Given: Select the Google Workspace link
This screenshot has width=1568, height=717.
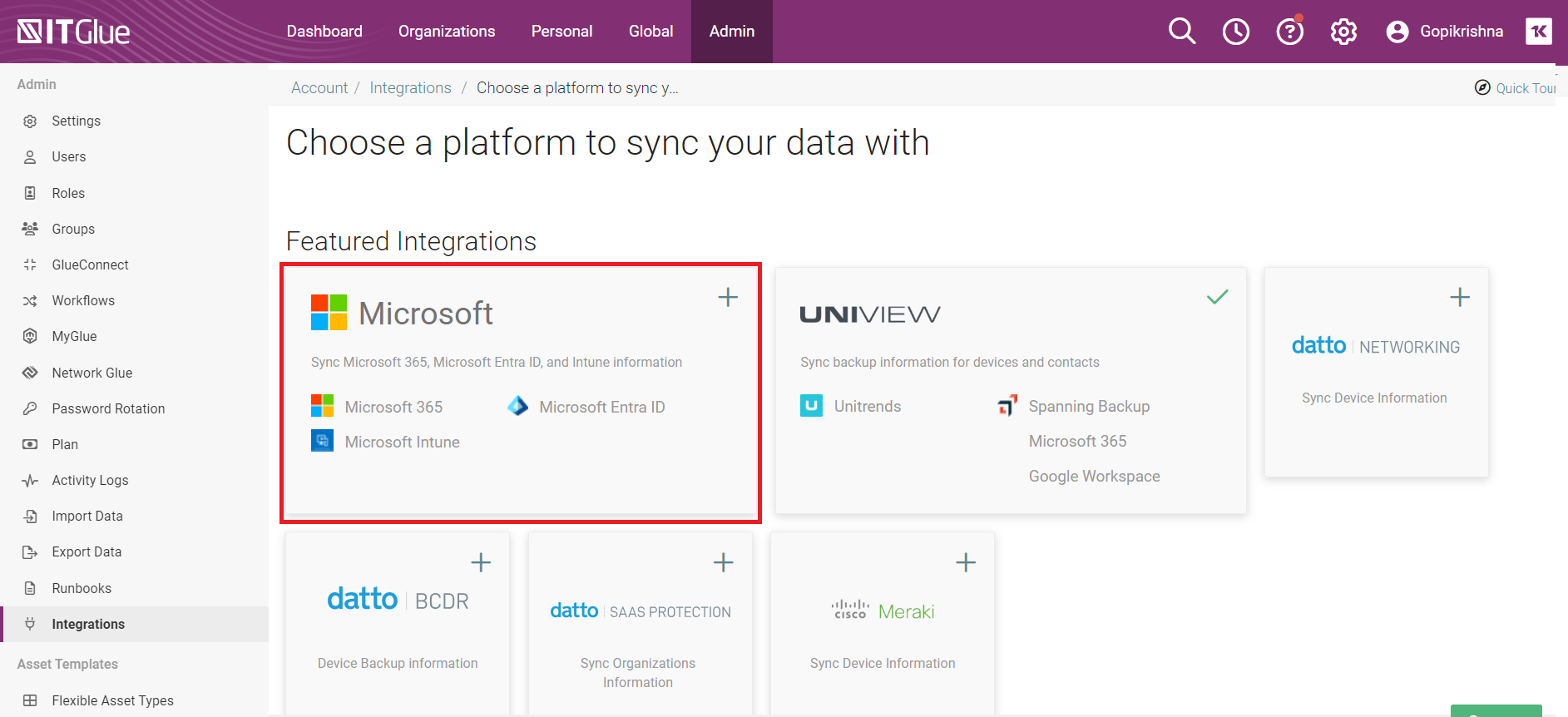Looking at the screenshot, I should (x=1094, y=476).
